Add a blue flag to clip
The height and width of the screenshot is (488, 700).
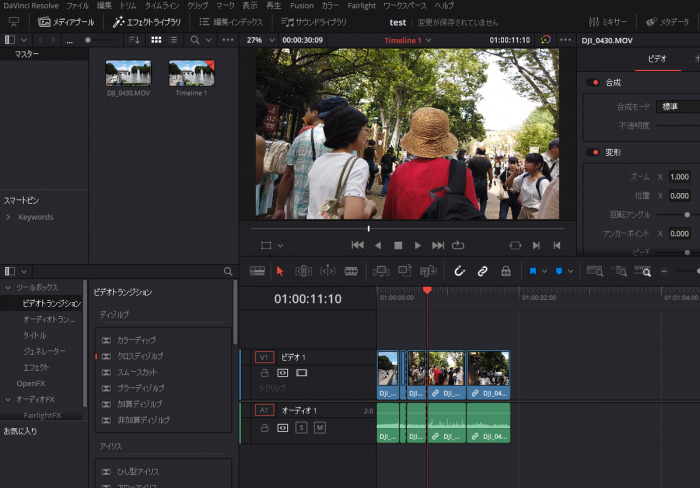(533, 271)
